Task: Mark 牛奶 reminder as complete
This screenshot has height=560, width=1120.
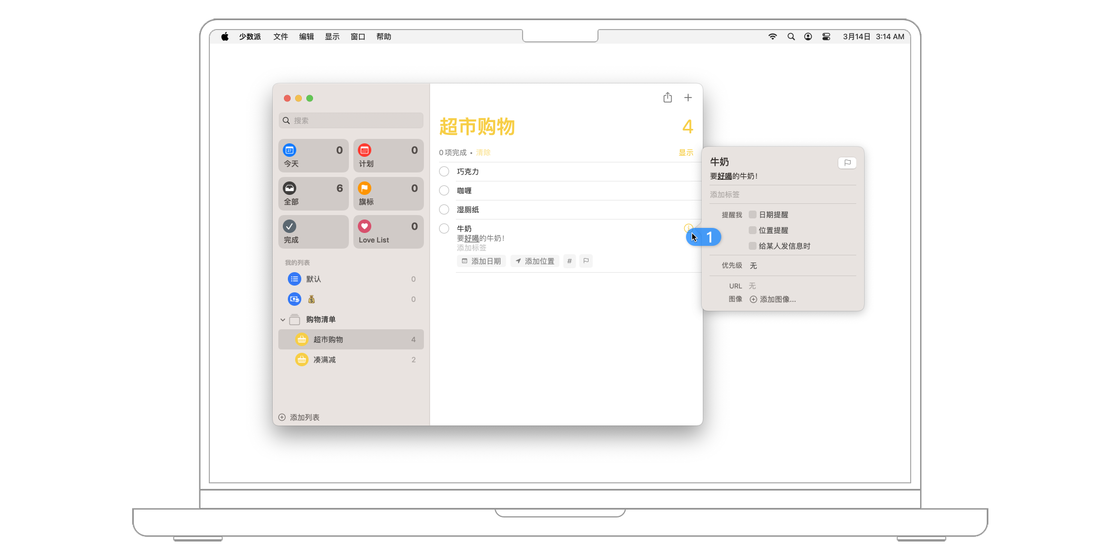Action: [444, 229]
